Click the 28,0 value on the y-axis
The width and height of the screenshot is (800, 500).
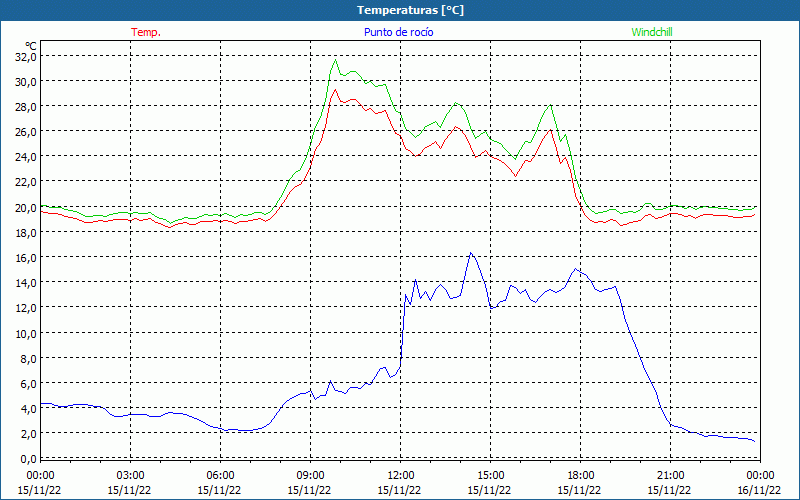click(x=26, y=107)
